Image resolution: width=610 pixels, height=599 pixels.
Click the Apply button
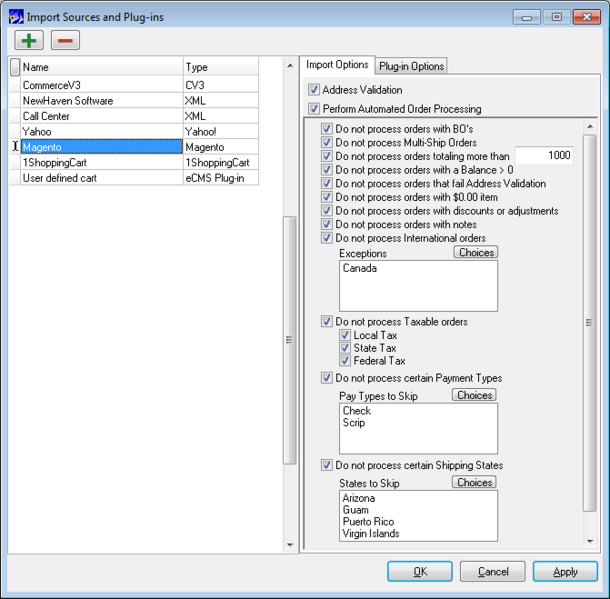point(565,571)
